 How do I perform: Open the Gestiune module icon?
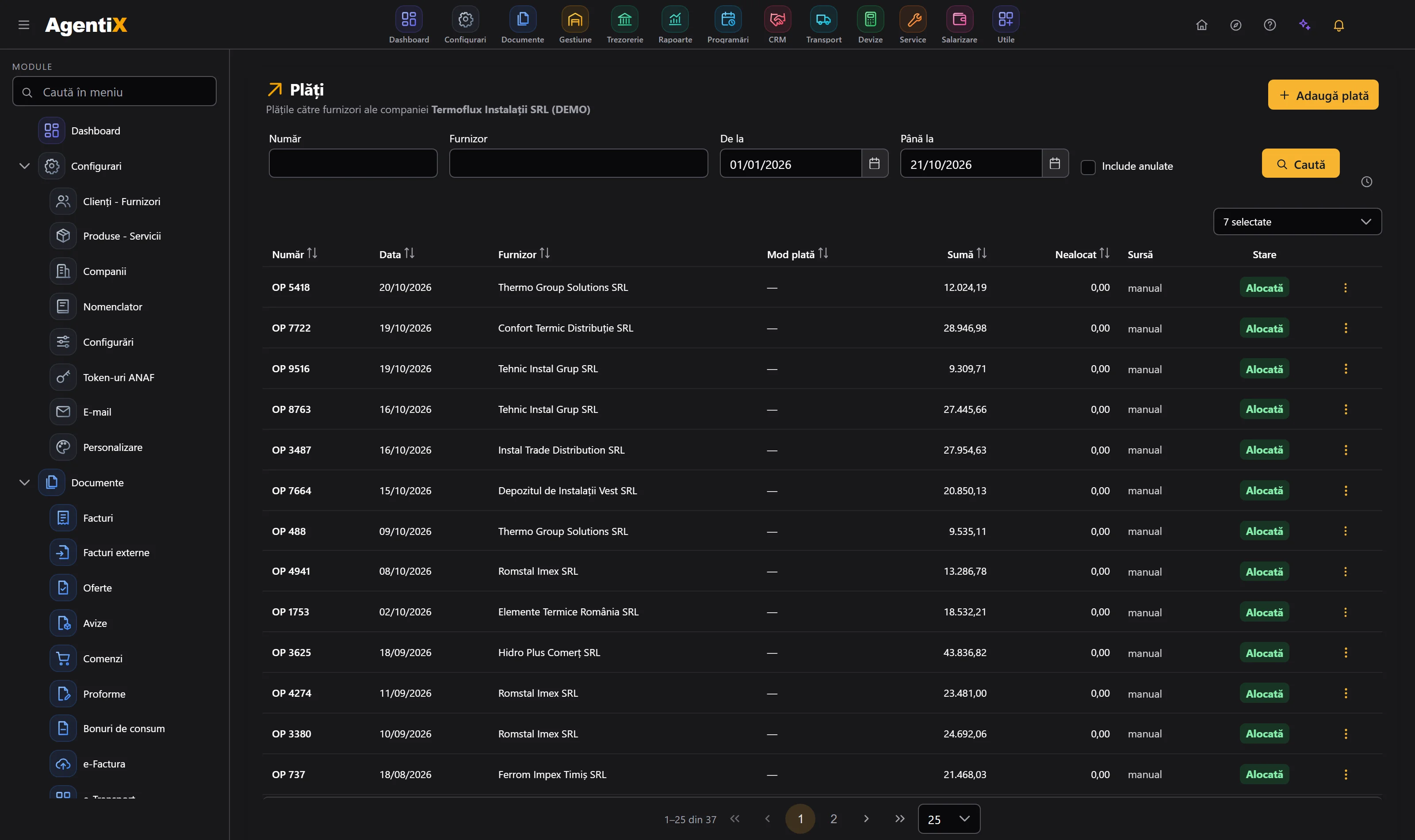[574, 20]
